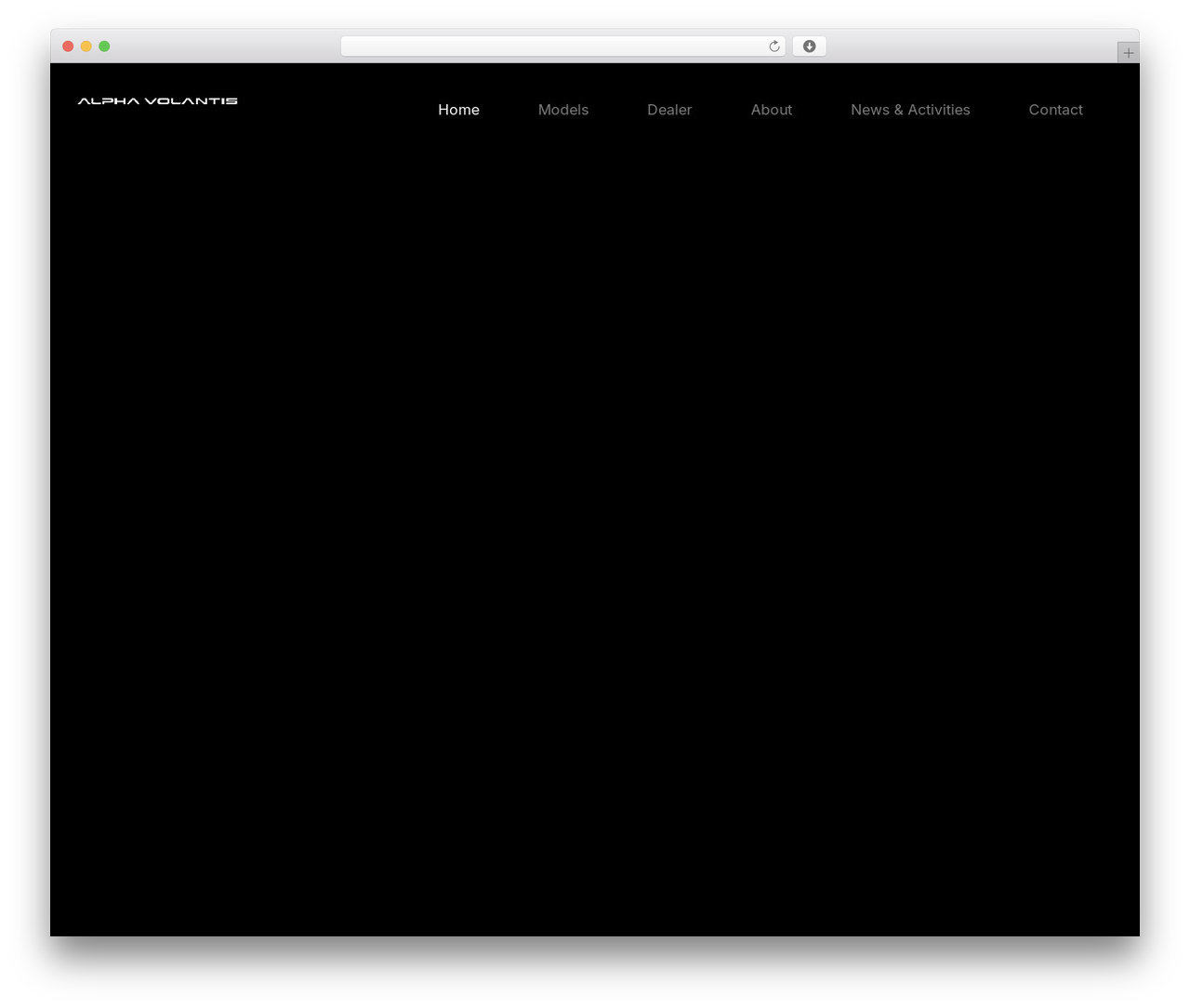Minimize the window with yellow button

pos(86,46)
